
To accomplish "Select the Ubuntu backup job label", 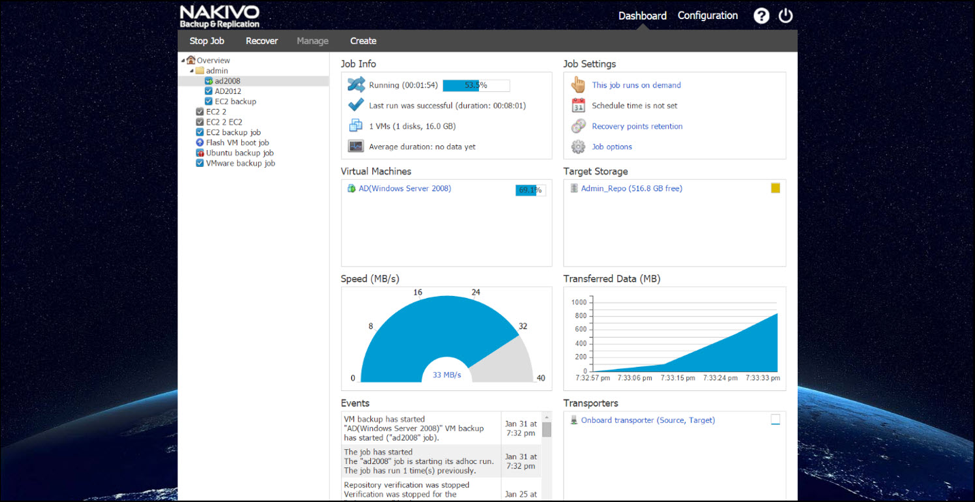I will 240,153.
